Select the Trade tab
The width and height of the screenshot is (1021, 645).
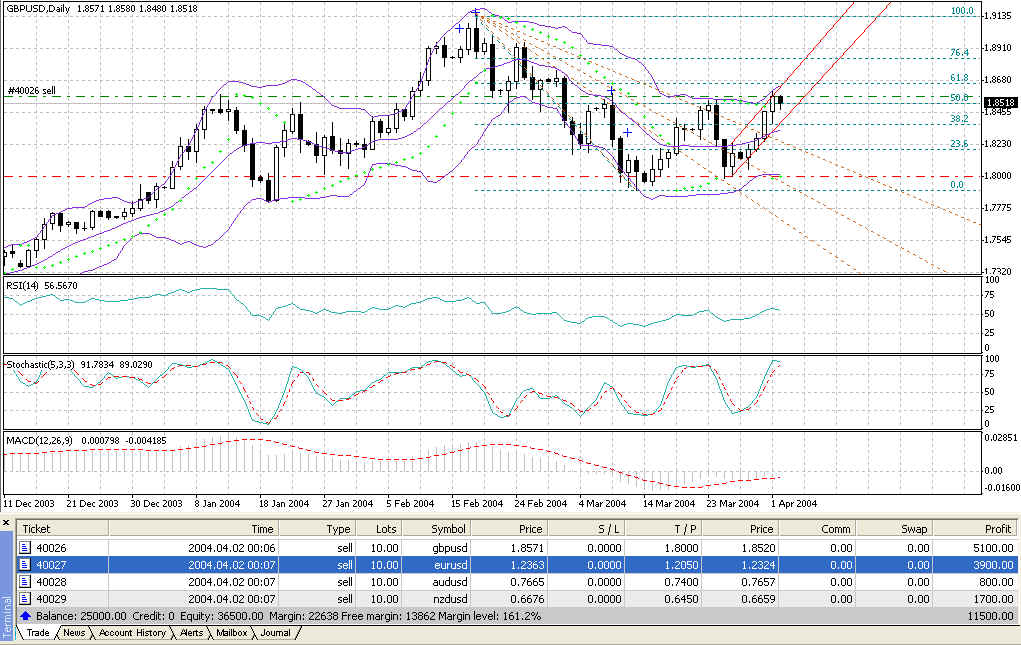pos(38,633)
